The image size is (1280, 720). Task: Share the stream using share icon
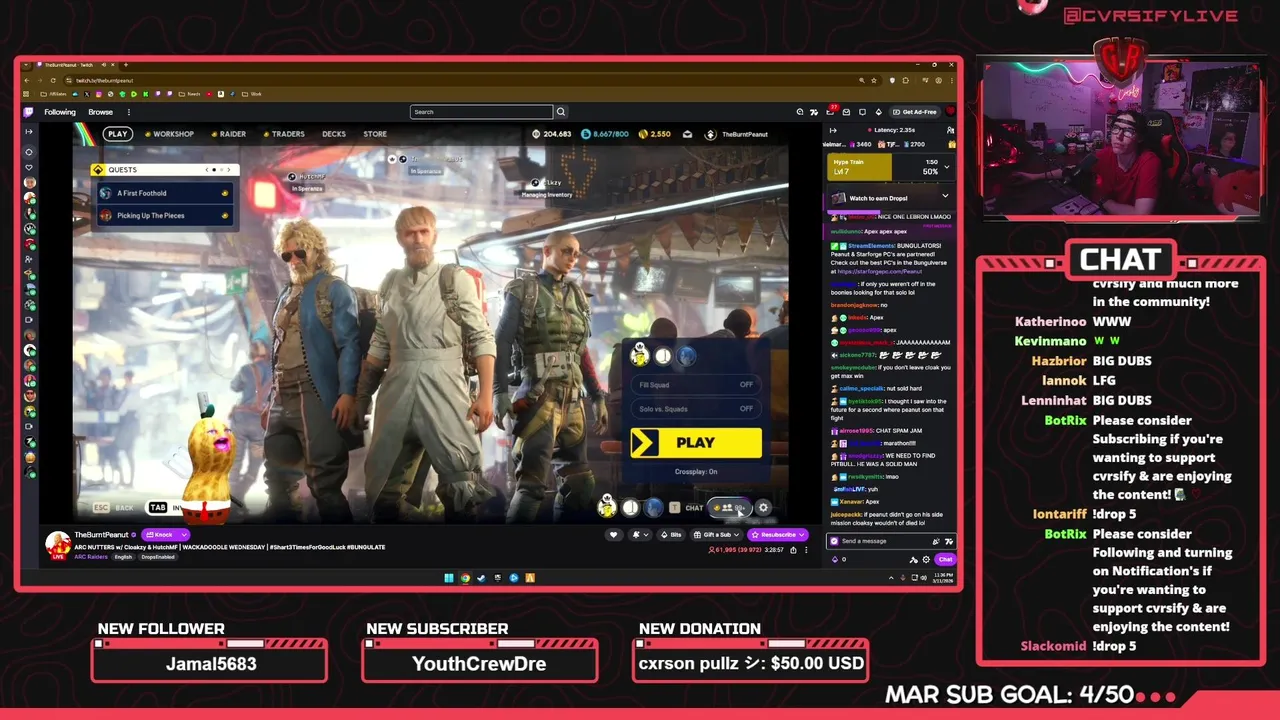pos(793,550)
